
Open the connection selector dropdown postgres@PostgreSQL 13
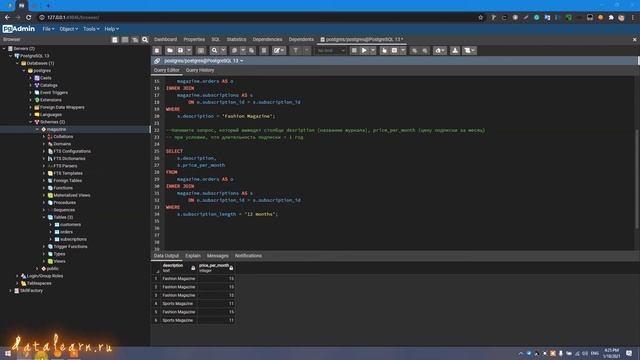click(x=203, y=61)
